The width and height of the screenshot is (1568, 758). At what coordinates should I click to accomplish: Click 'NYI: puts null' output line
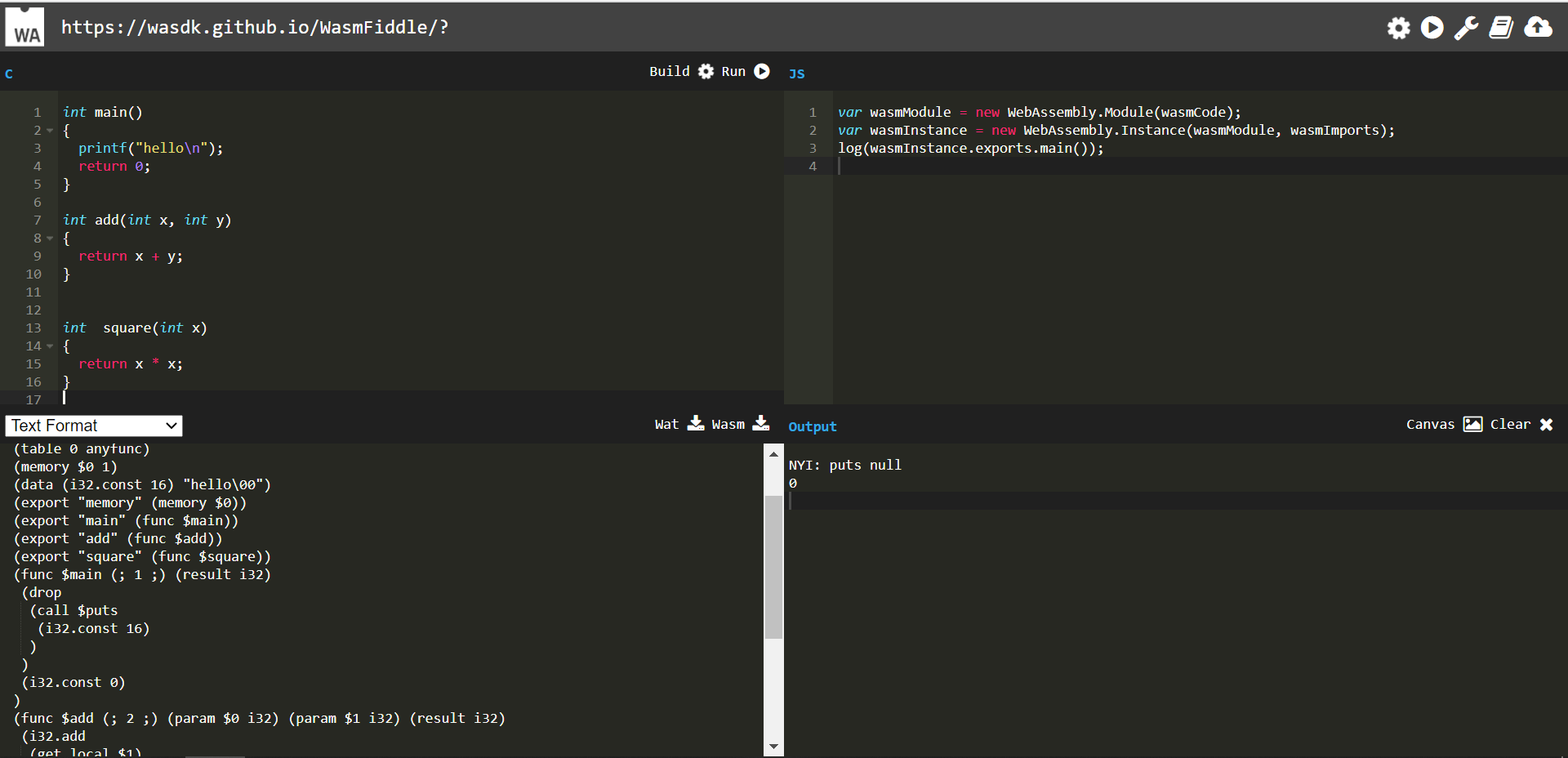(845, 465)
